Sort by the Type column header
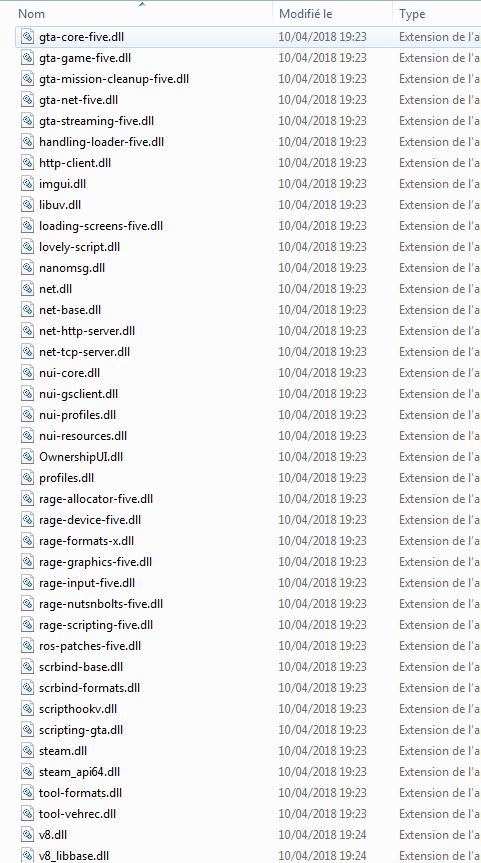 412,14
